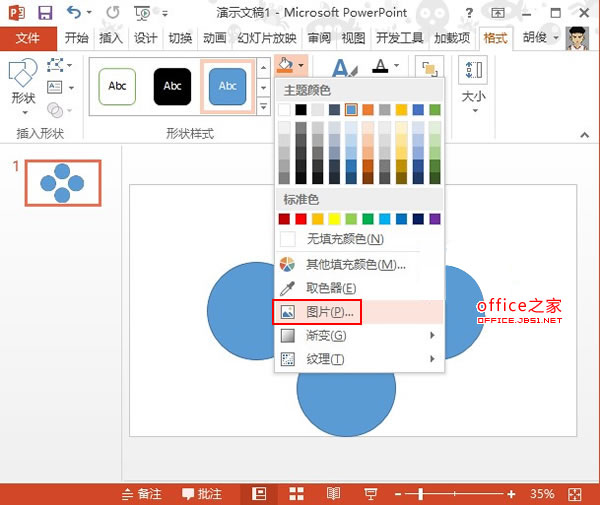Image resolution: width=600 pixels, height=505 pixels.
Task: Switch to the Animations (动画) tab
Action: (x=214, y=38)
